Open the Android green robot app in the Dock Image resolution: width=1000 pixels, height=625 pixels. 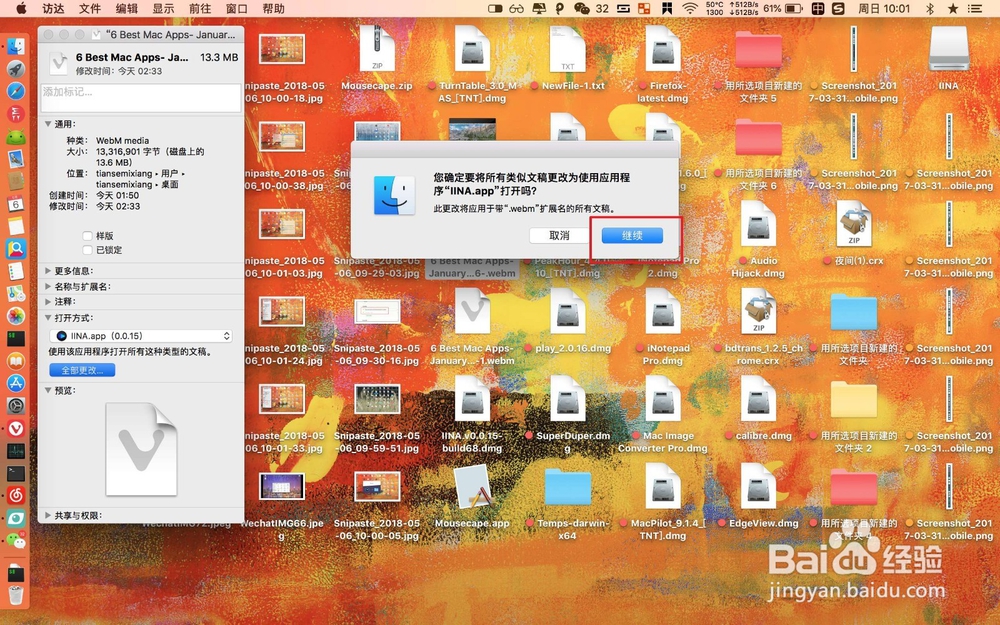(16, 136)
